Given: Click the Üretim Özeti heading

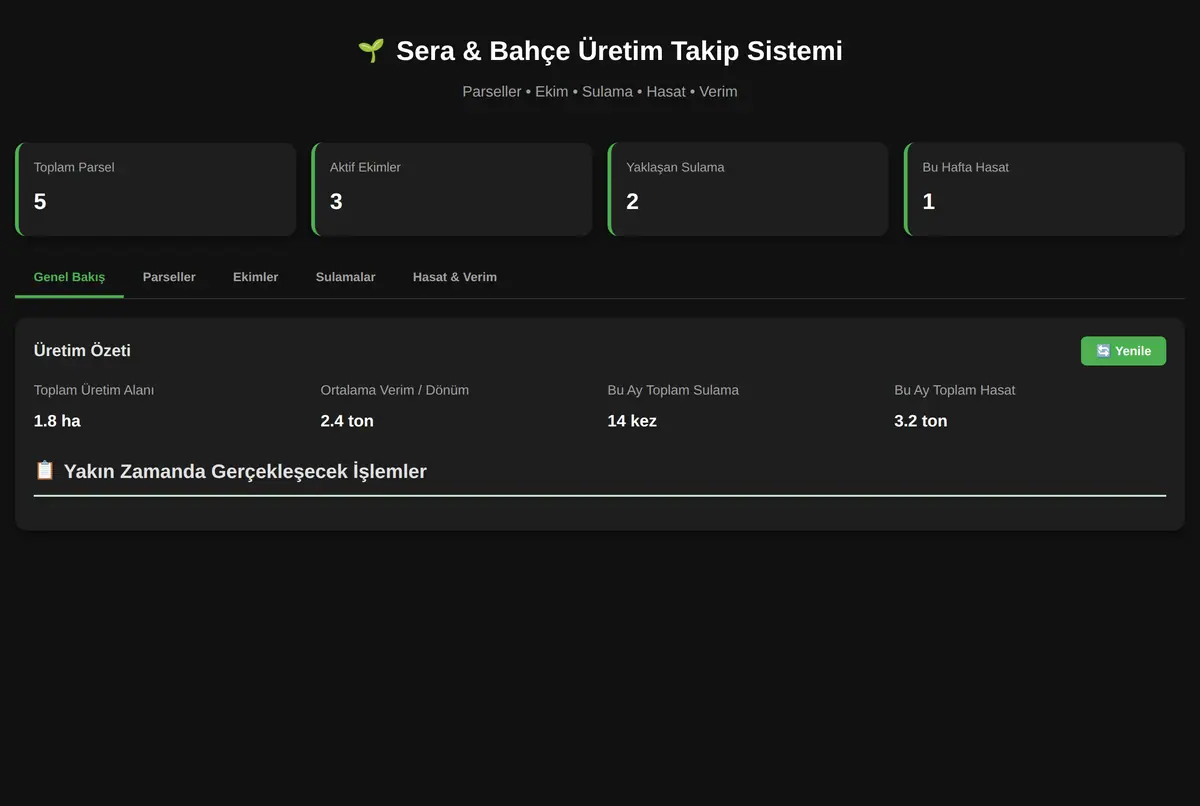Looking at the screenshot, I should pyautogui.click(x=82, y=350).
